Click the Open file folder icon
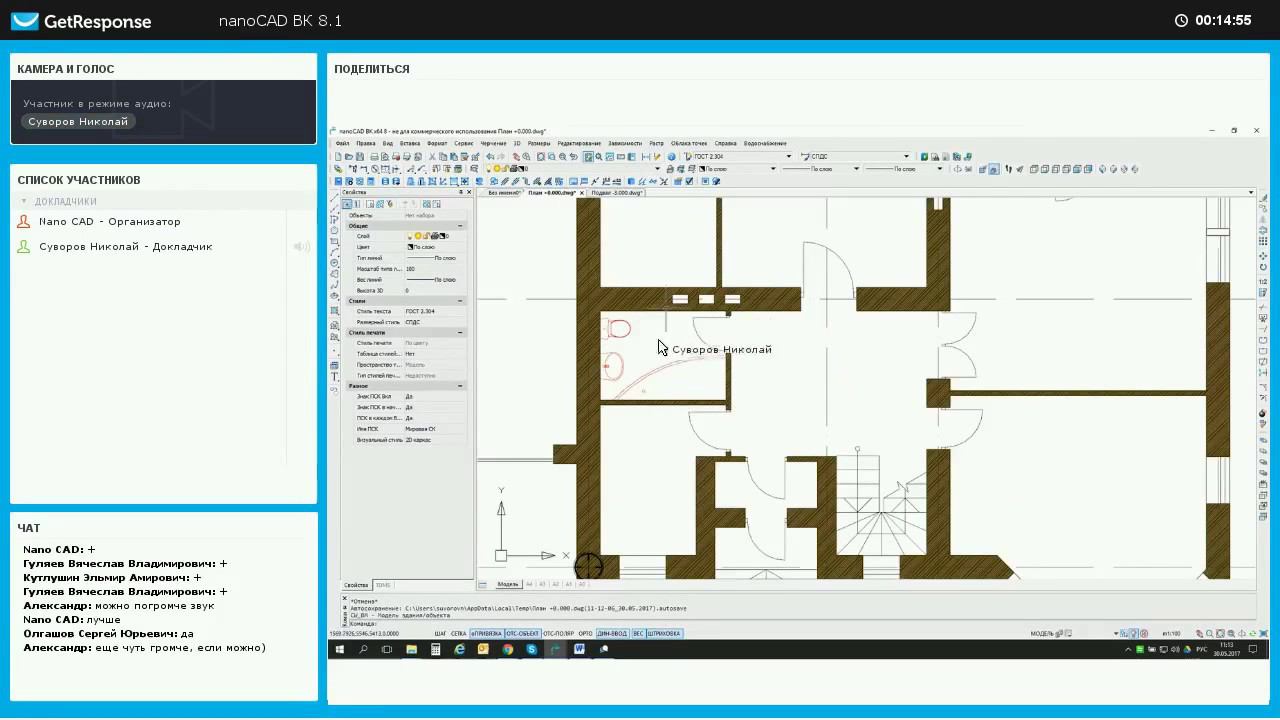This screenshot has height=720, width=1280. pyautogui.click(x=348, y=156)
